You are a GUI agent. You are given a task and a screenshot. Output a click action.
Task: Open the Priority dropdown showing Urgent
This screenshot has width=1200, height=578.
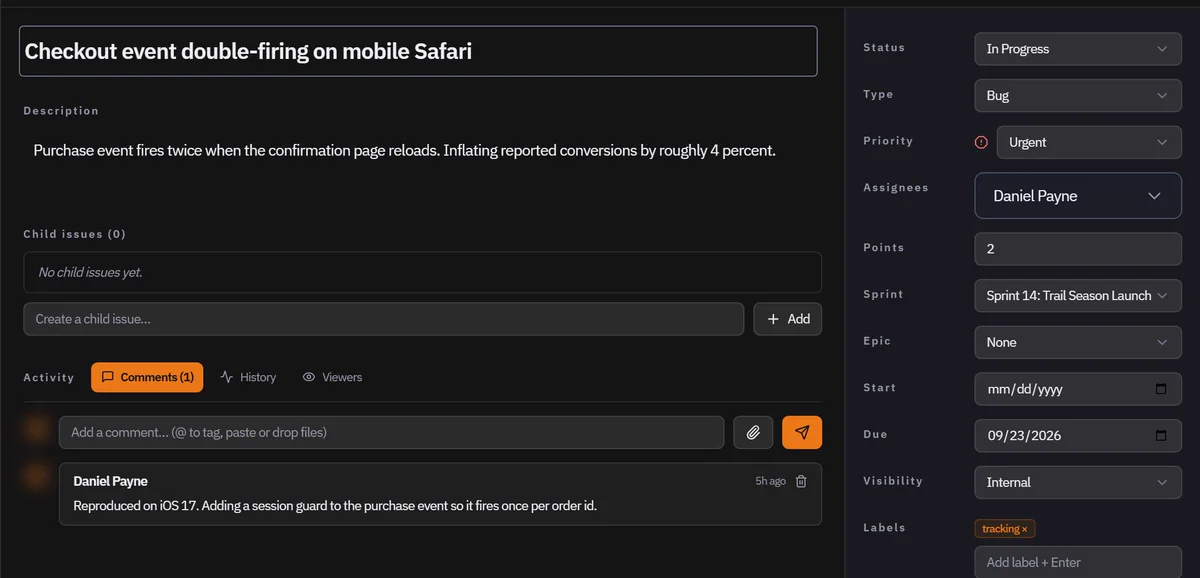point(1089,142)
